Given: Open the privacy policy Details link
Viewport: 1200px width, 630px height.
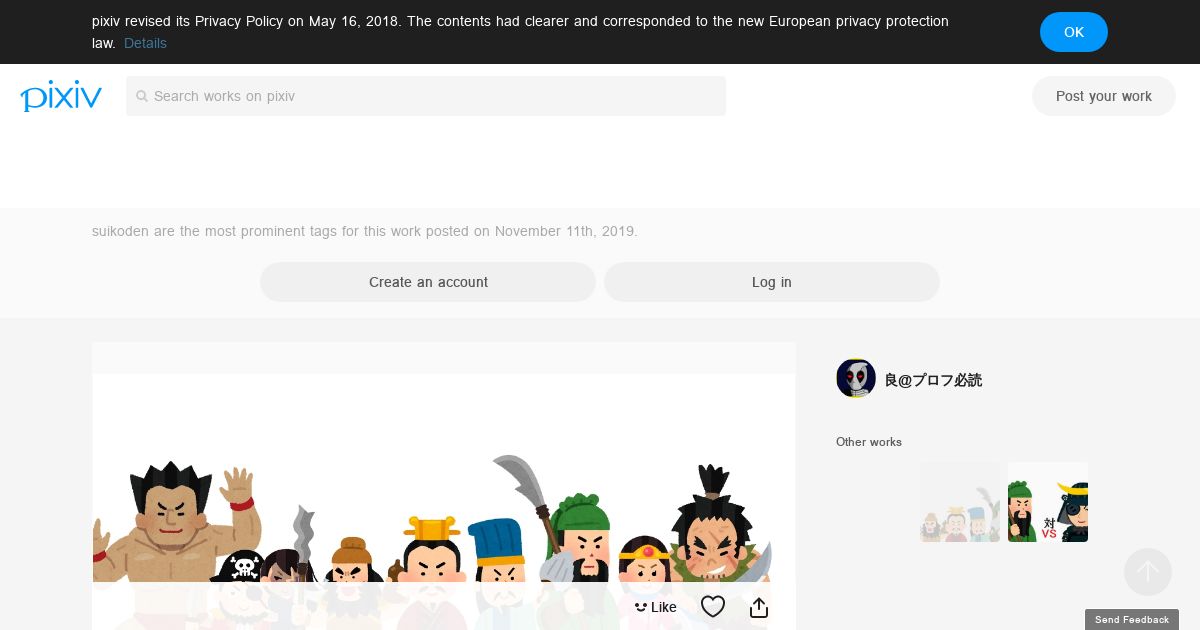Looking at the screenshot, I should 145,43.
